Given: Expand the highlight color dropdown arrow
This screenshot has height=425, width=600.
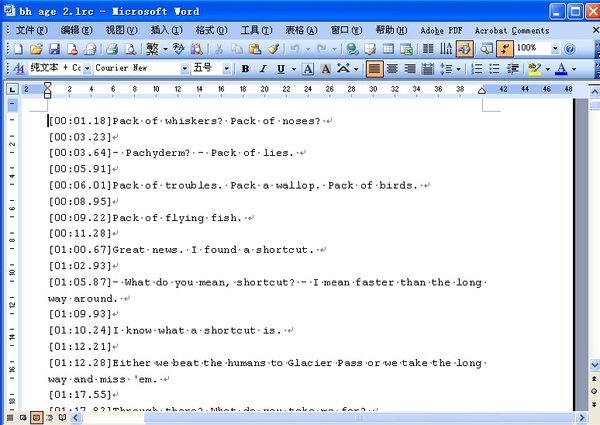Looking at the screenshot, I should [547, 69].
